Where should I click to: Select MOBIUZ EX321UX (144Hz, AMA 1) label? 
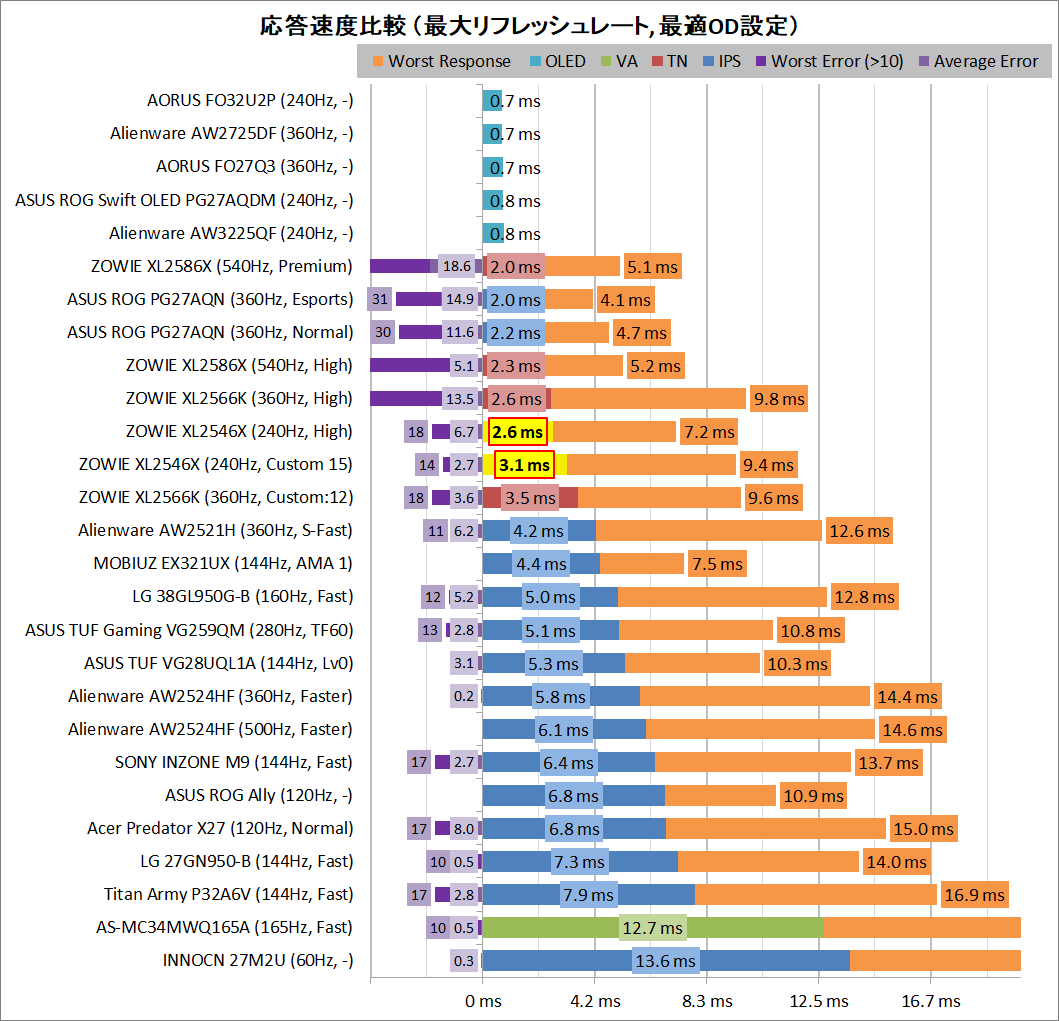[223, 565]
